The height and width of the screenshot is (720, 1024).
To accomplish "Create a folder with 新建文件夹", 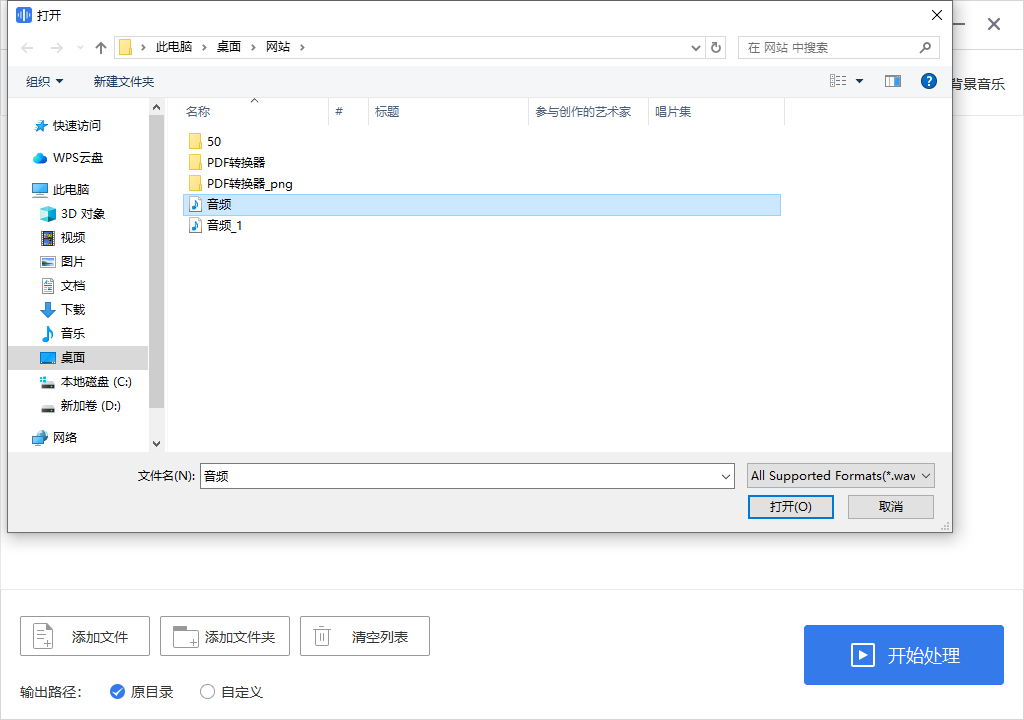I will click(x=123, y=82).
